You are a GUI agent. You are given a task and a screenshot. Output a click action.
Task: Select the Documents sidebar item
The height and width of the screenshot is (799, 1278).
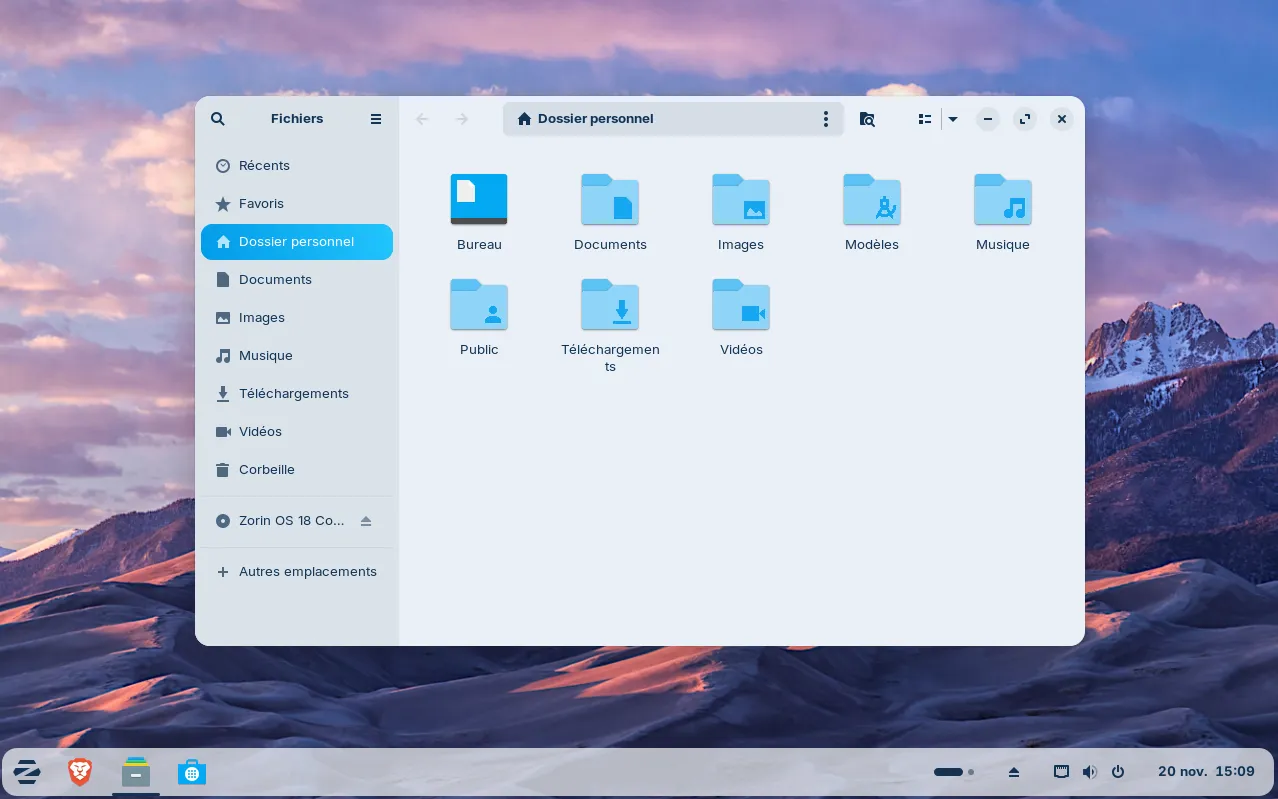(275, 280)
